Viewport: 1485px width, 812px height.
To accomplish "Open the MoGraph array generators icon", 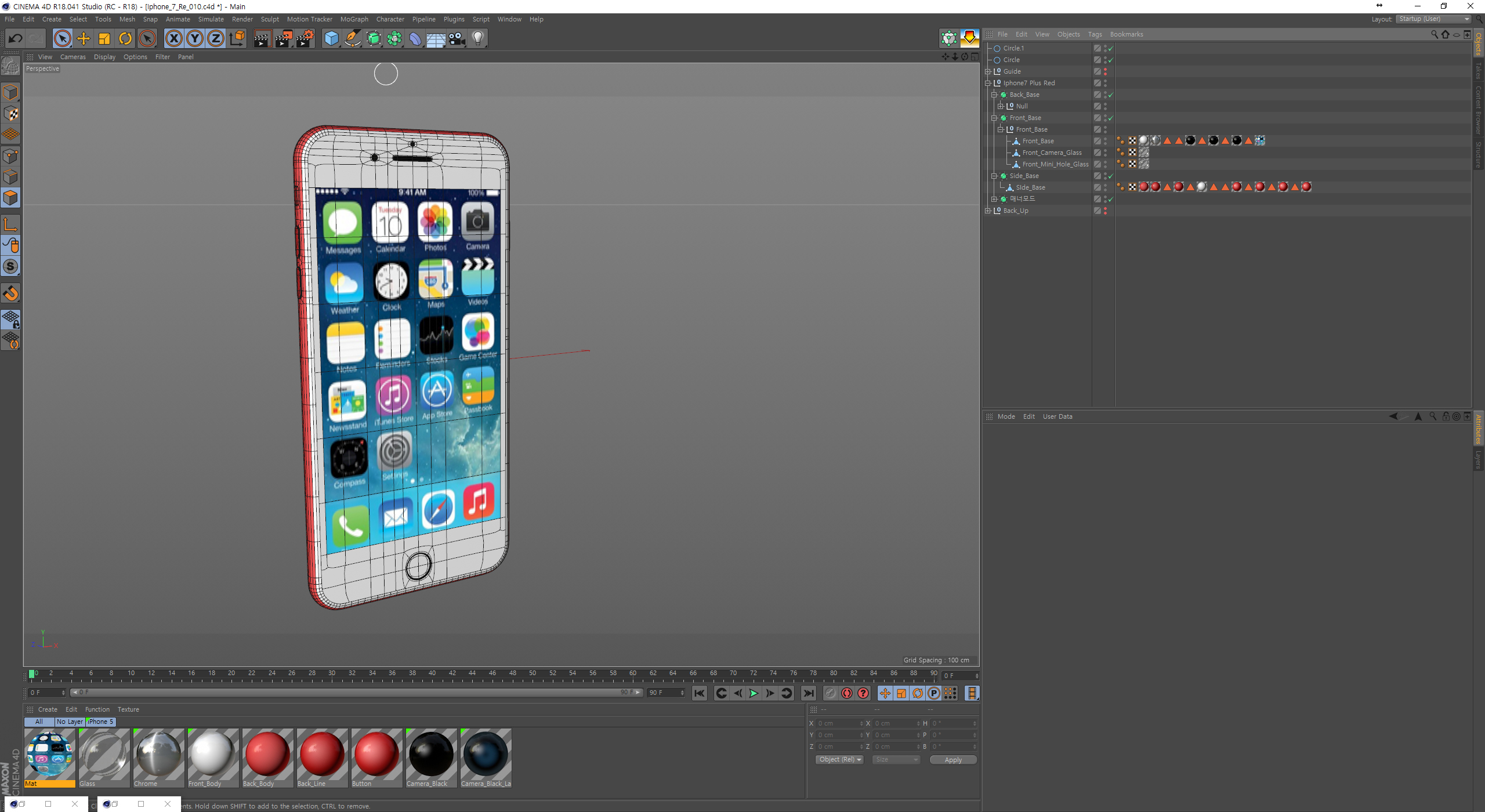I will [394, 39].
